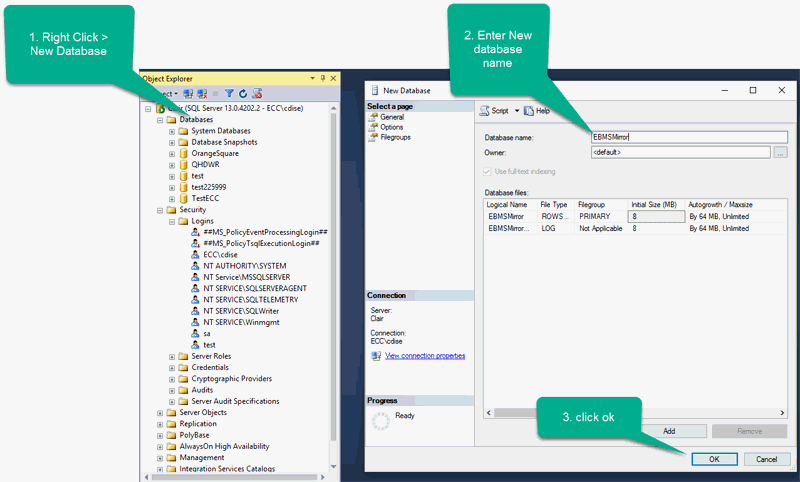Click the Disconnect server icon in Object Explorer
Screen dimensions: 800x482
tap(202, 93)
